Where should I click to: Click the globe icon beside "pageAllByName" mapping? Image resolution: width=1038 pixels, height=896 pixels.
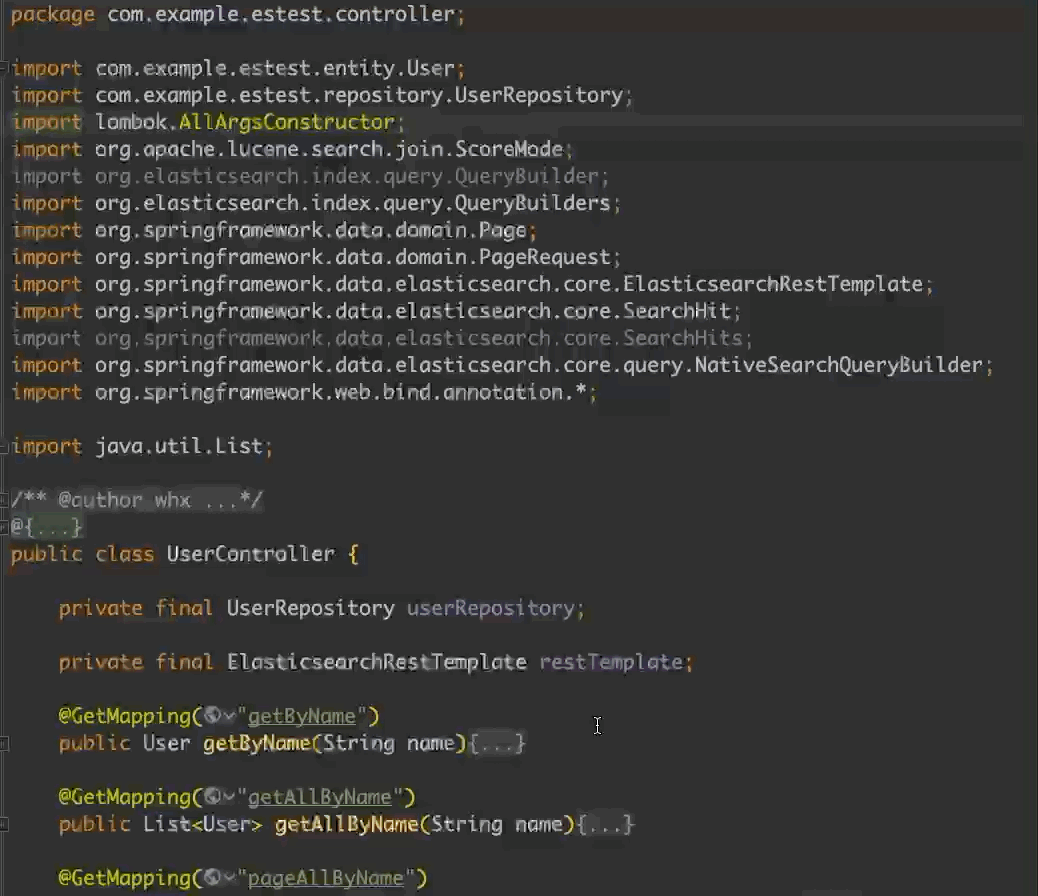212,878
